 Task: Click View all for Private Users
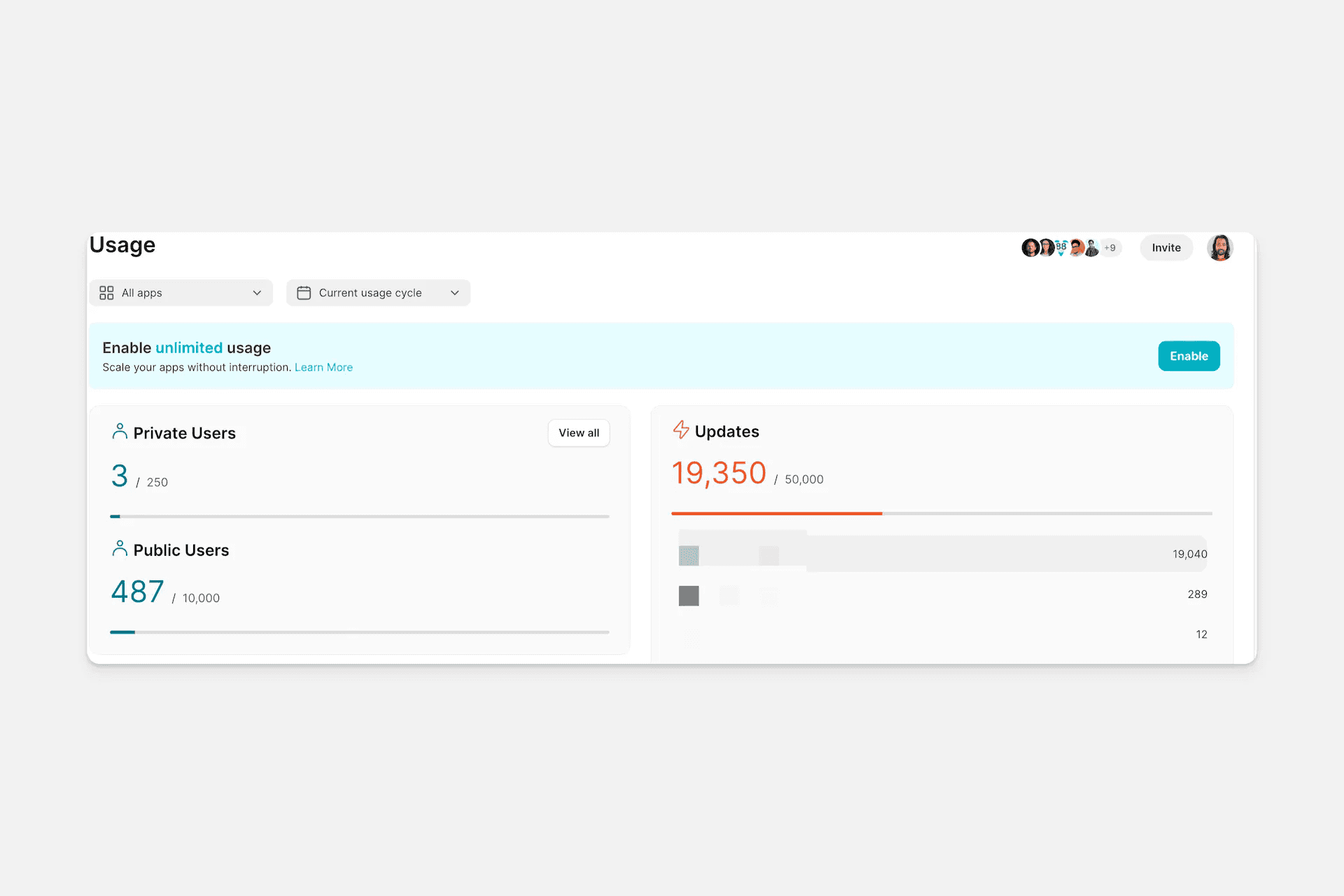coord(579,433)
